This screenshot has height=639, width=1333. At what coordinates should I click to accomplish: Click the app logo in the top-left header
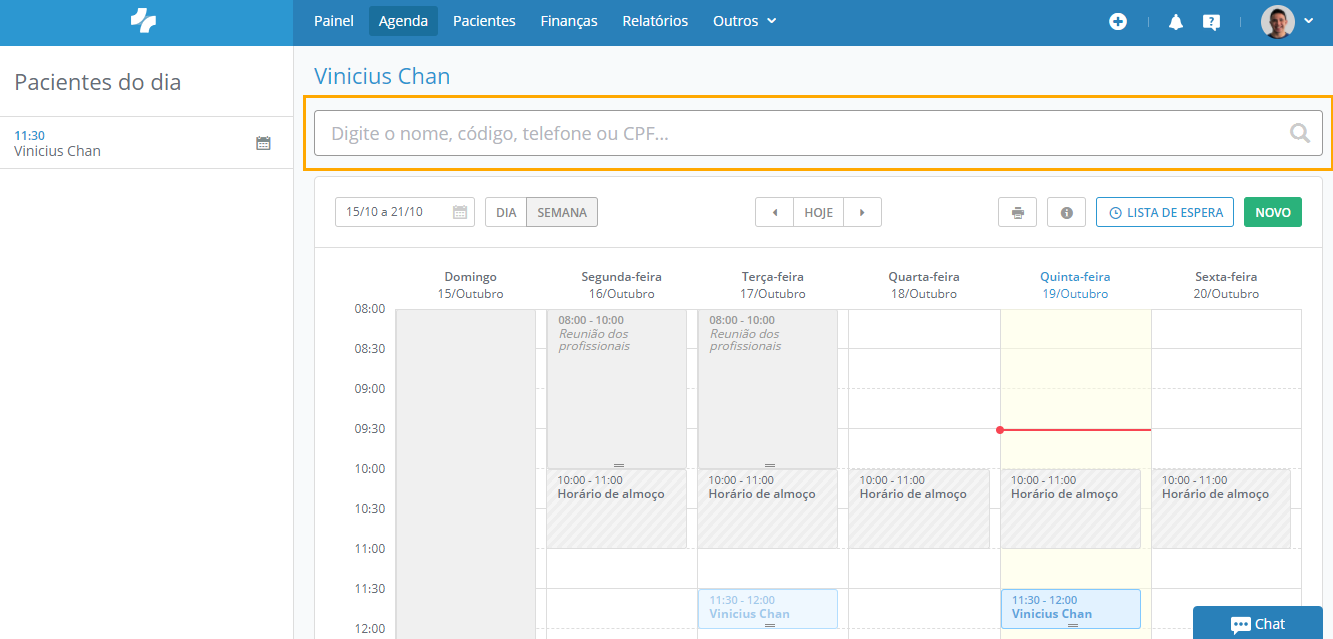click(x=144, y=20)
